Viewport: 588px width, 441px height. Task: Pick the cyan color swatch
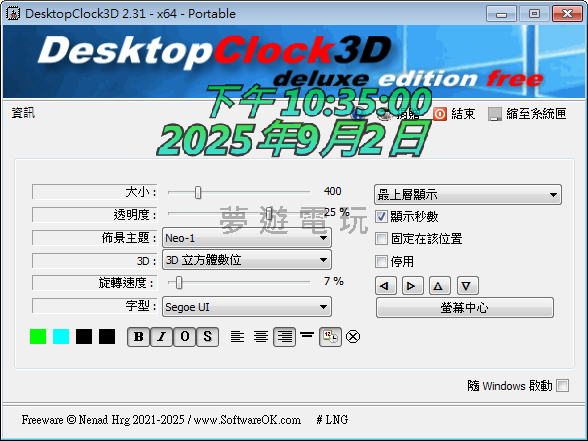click(x=61, y=336)
